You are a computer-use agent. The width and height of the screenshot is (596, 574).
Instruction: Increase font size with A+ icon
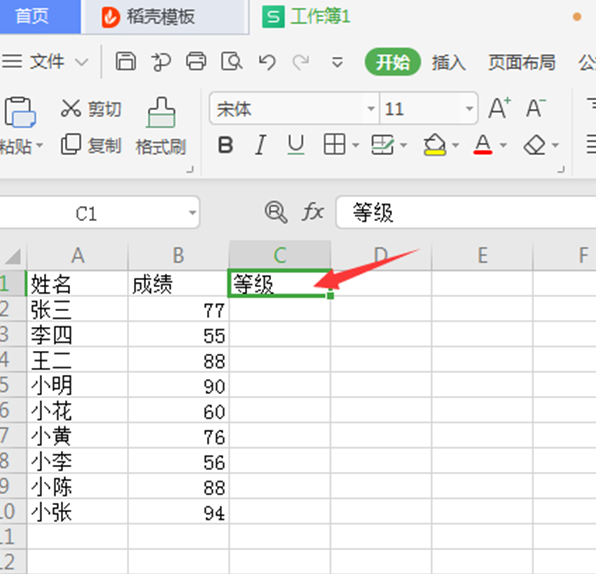pos(499,109)
